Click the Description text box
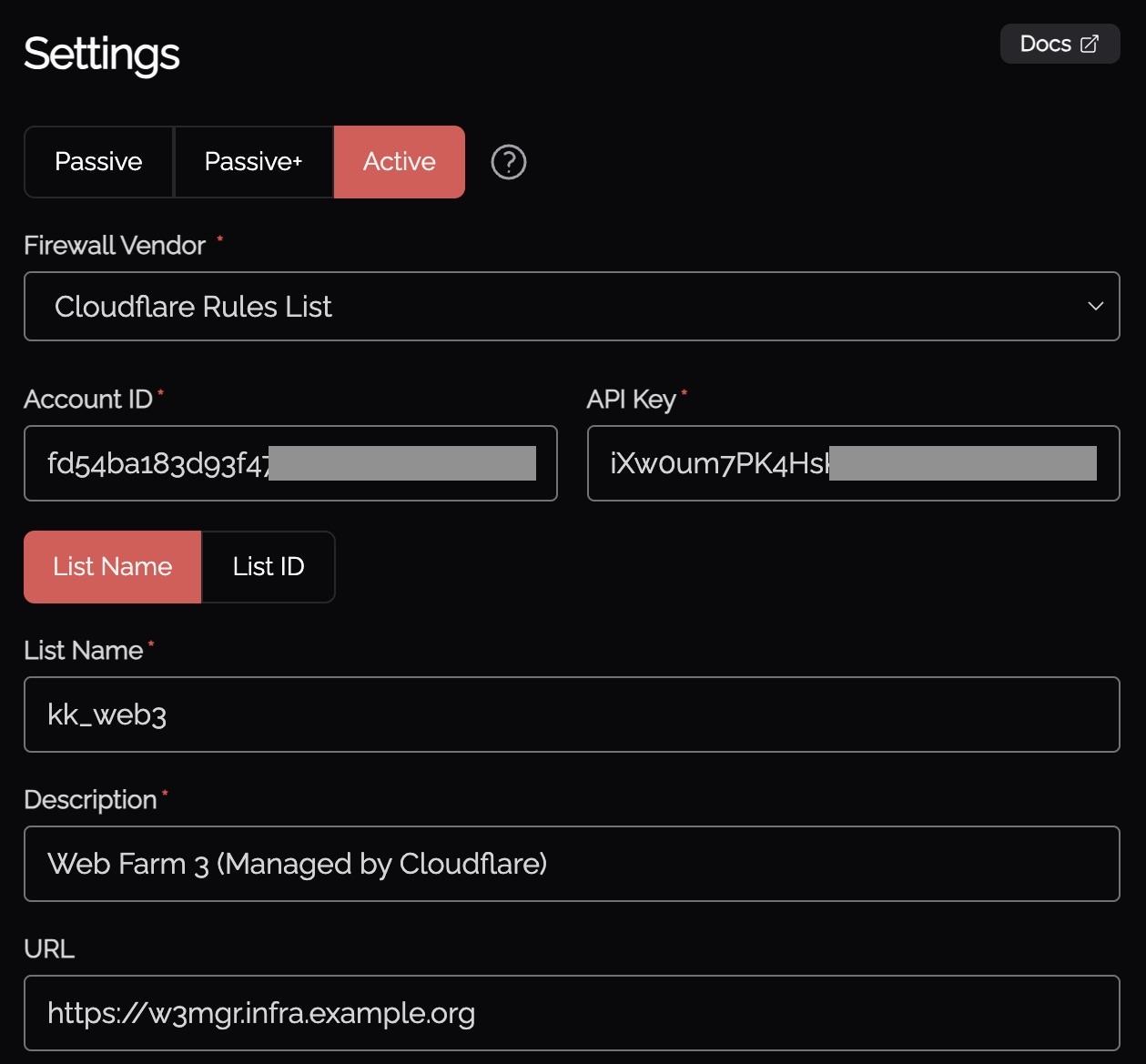Viewport: 1146px width, 1064px height. coord(571,864)
